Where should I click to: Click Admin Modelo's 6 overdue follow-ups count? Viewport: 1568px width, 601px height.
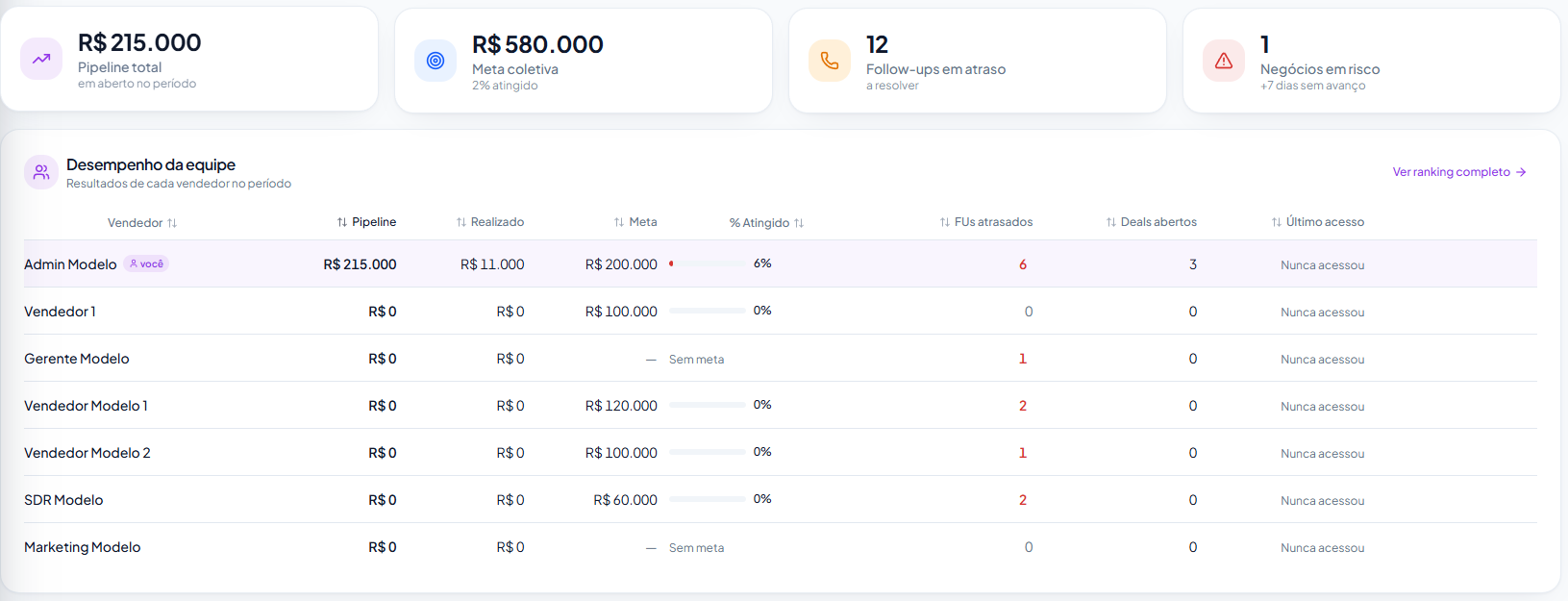pyautogui.click(x=1023, y=264)
